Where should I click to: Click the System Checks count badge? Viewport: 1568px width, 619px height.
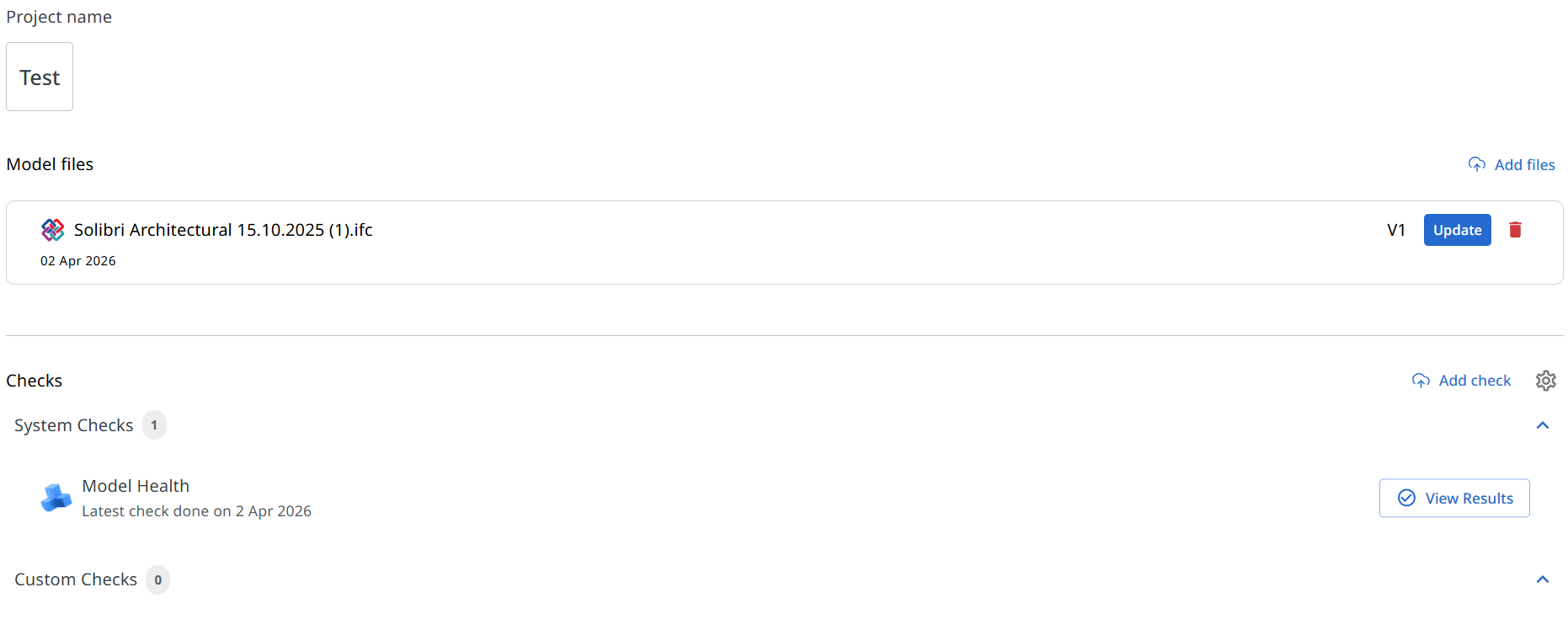point(154,425)
